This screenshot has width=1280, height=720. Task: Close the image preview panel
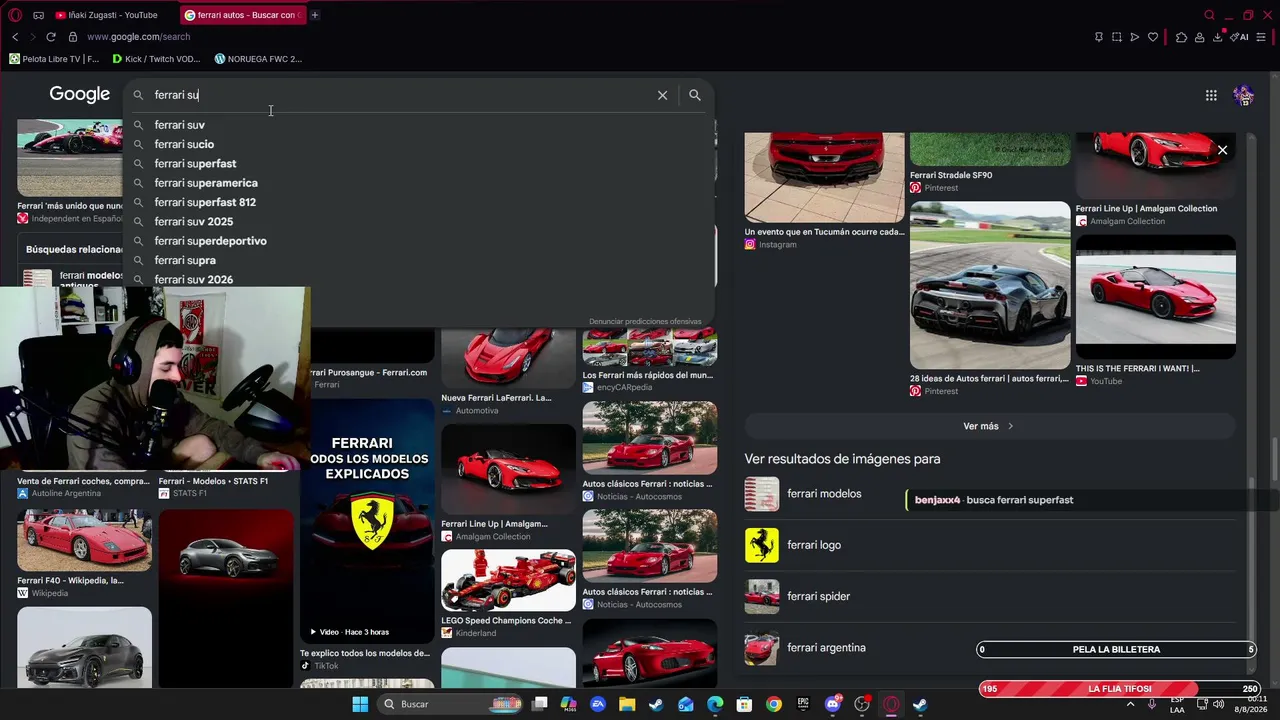coord(1222,150)
